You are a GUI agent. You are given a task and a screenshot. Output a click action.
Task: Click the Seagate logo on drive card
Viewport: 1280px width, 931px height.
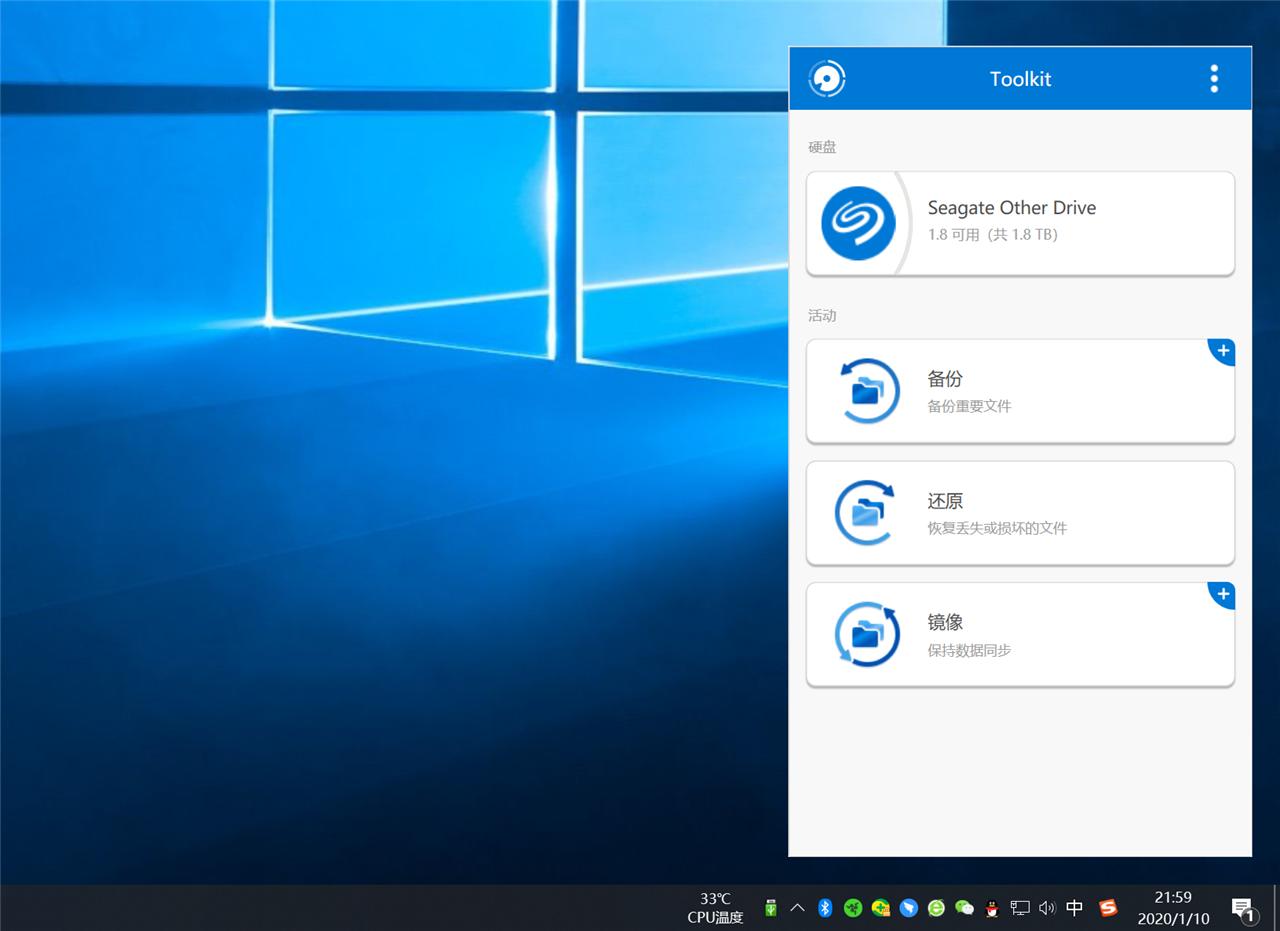pos(858,223)
